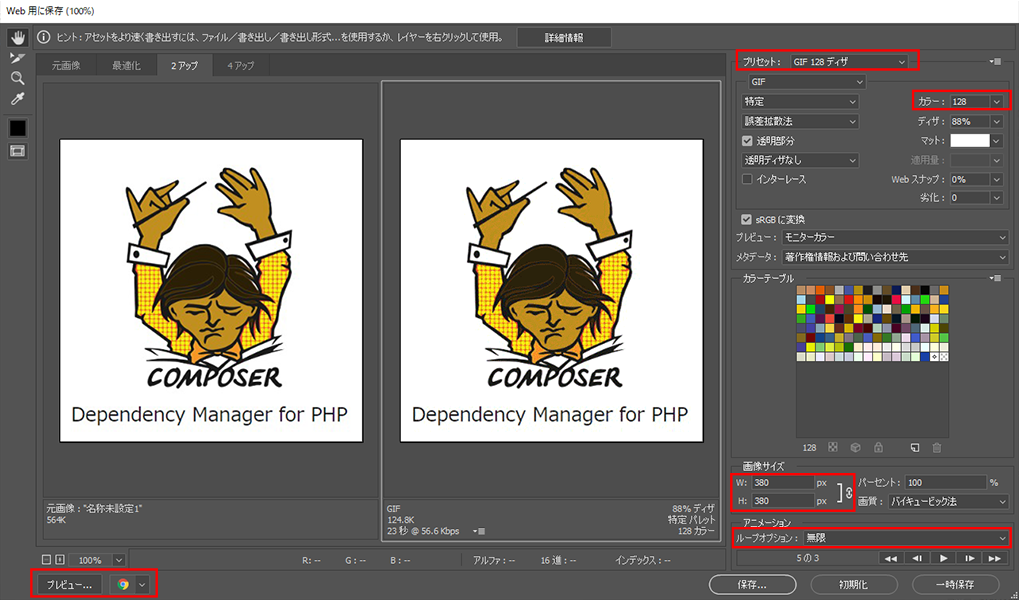Open the color table panel menu icon
1019x600 pixels.
coord(995,278)
